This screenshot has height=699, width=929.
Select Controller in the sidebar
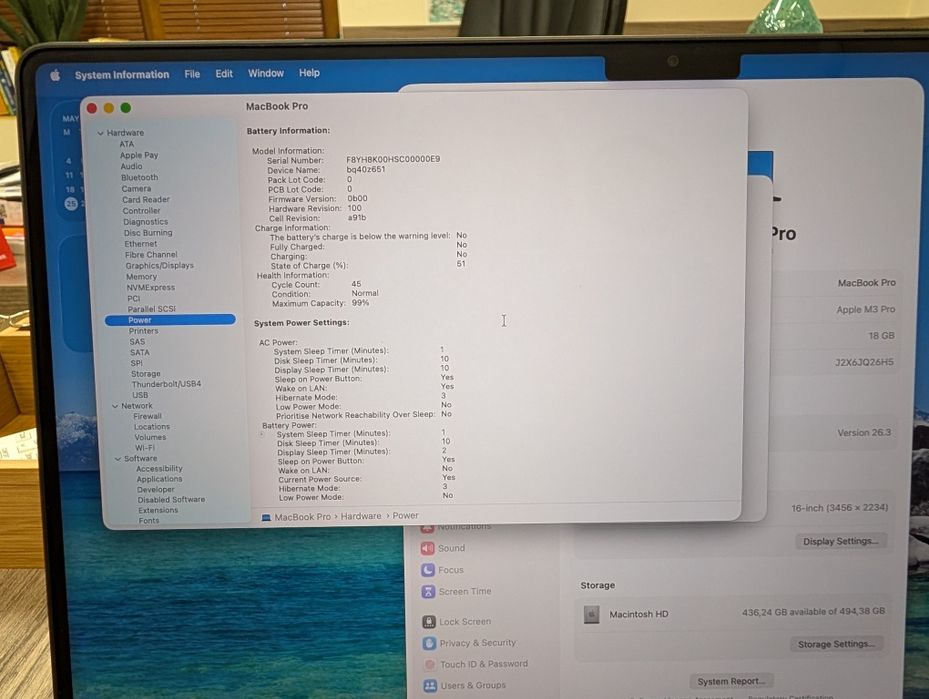tap(142, 211)
